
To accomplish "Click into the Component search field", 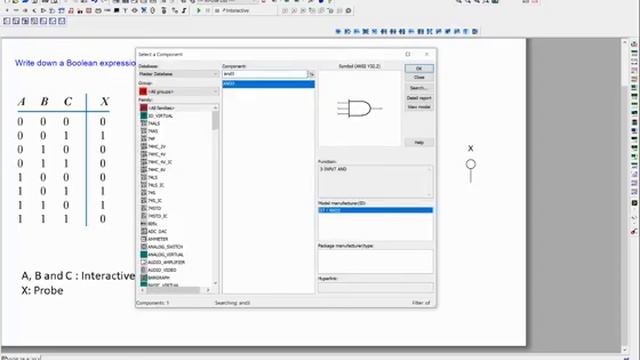I will [264, 74].
